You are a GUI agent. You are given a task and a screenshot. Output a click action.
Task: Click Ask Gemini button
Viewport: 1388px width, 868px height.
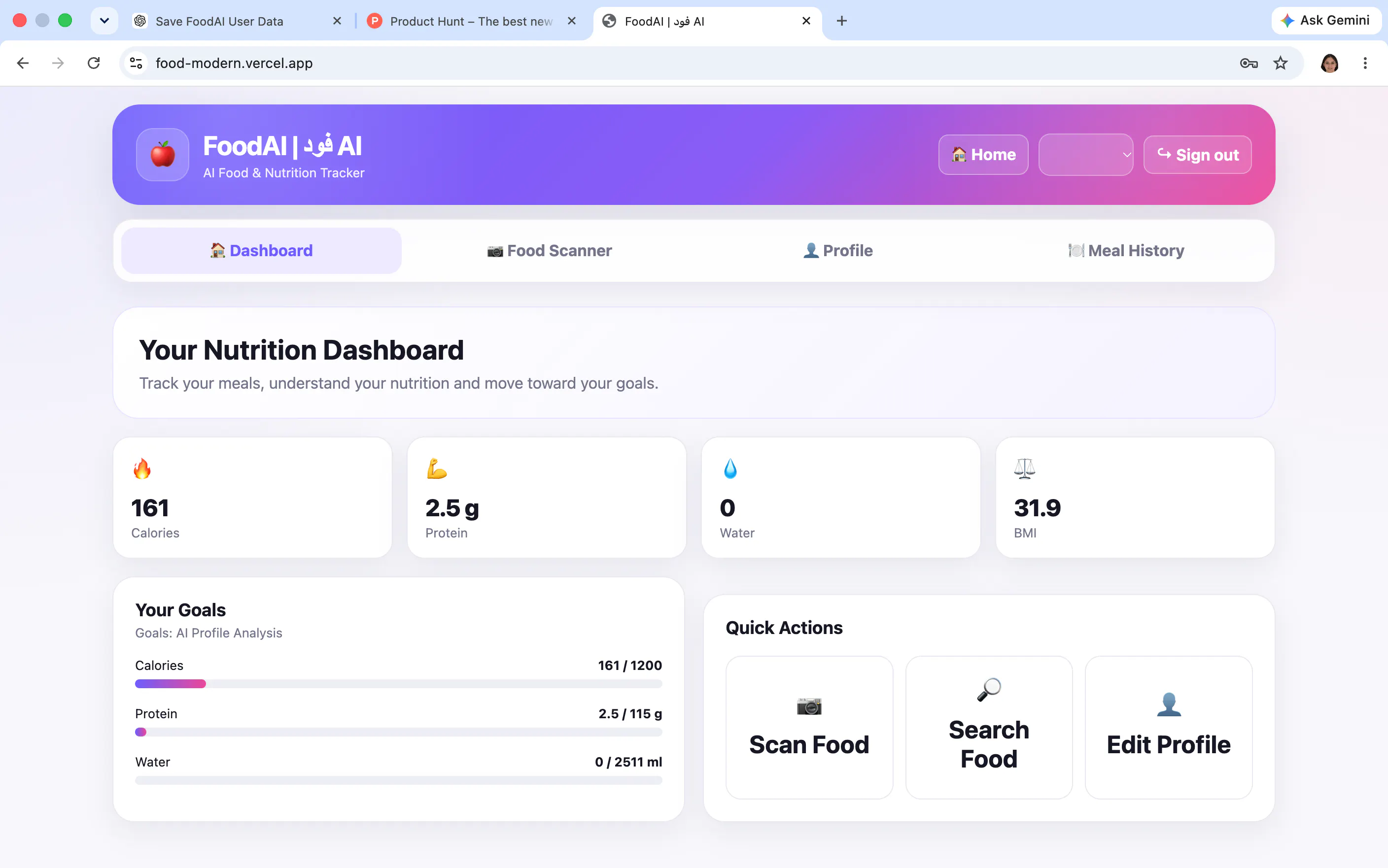[x=1326, y=21]
